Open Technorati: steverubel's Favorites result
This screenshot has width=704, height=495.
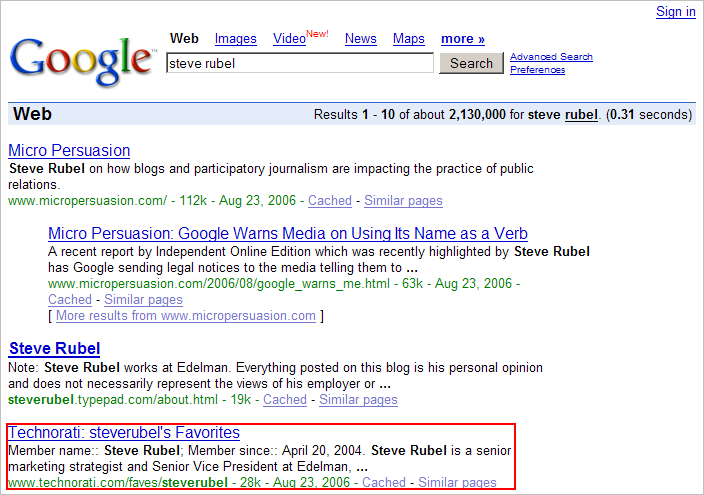coord(124,432)
